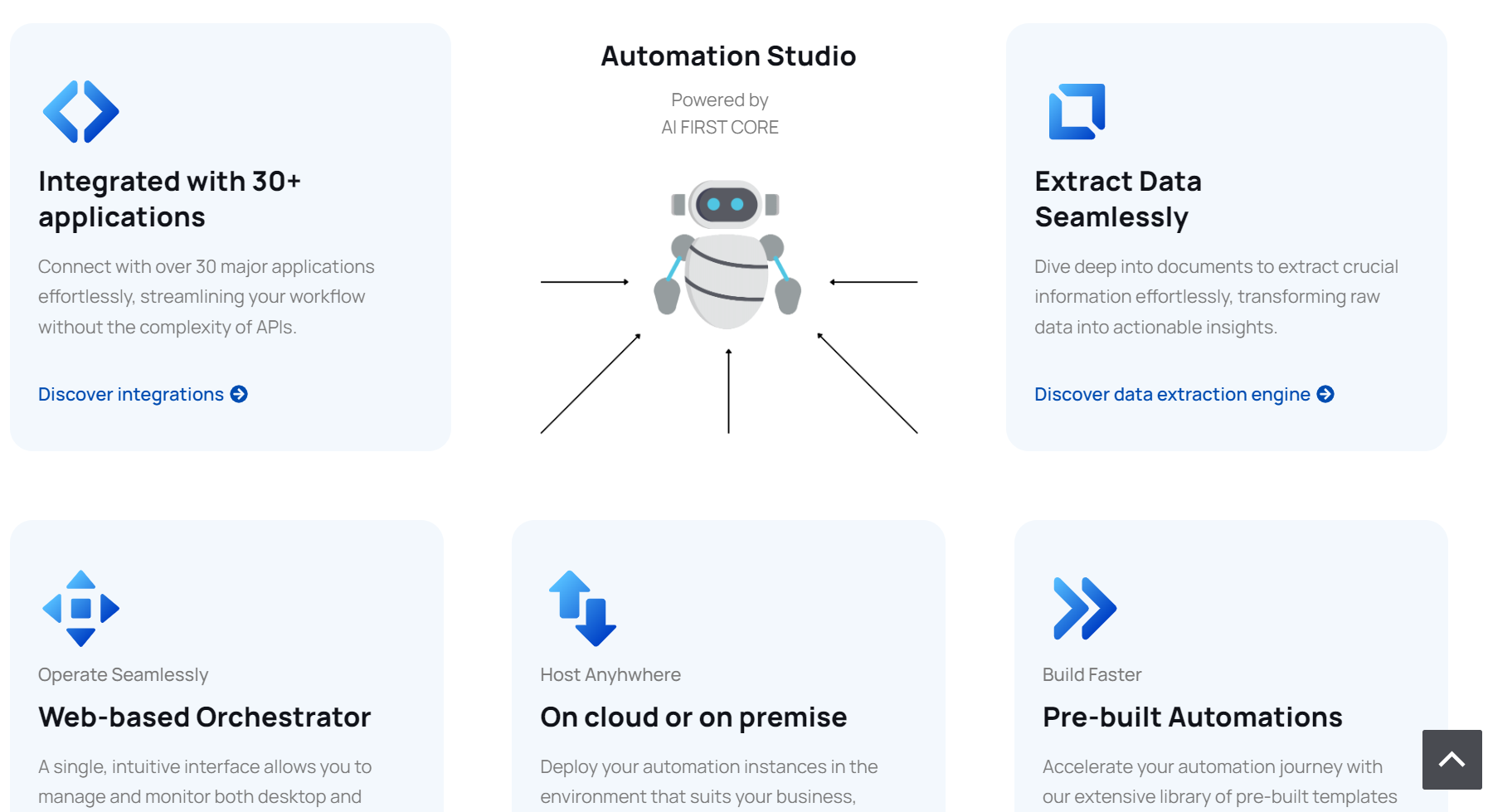Click the four-way arrows Orchestrator icon
The height and width of the screenshot is (812, 1488).
(80, 608)
